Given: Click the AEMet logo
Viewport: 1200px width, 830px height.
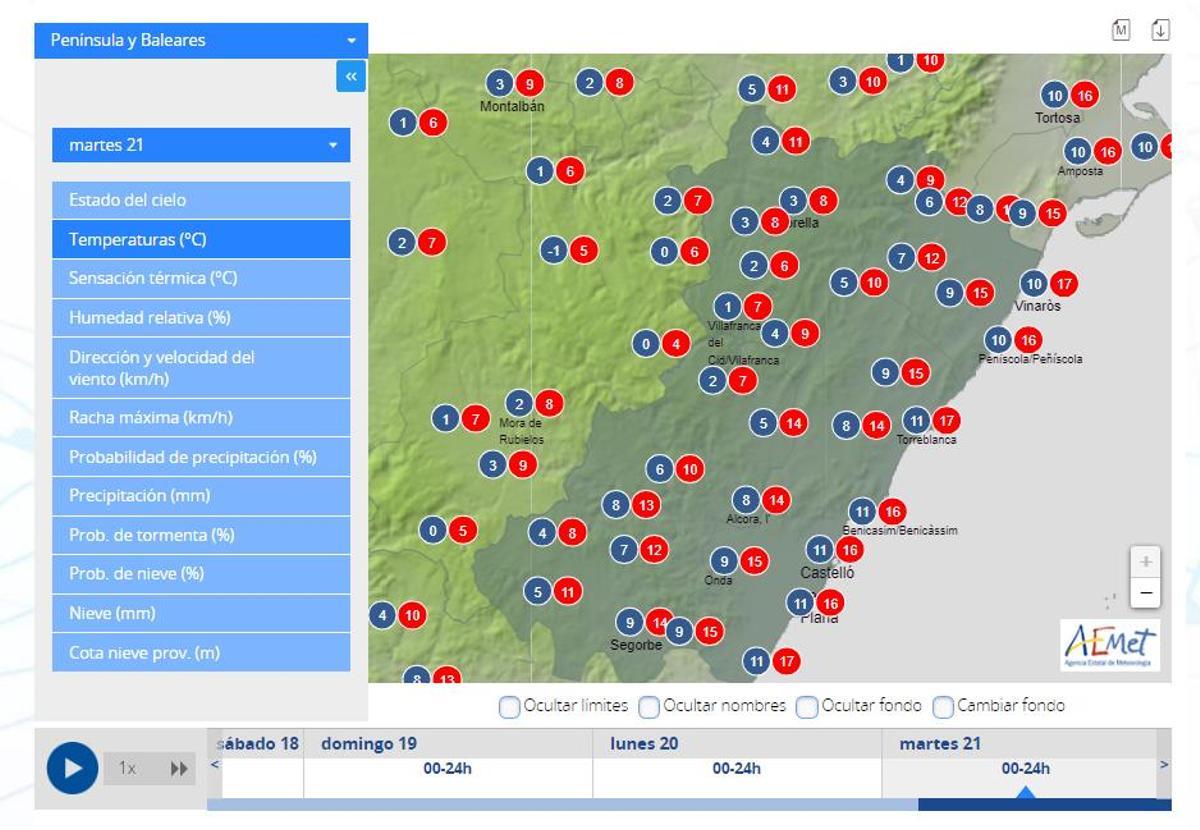Looking at the screenshot, I should (x=1111, y=645).
